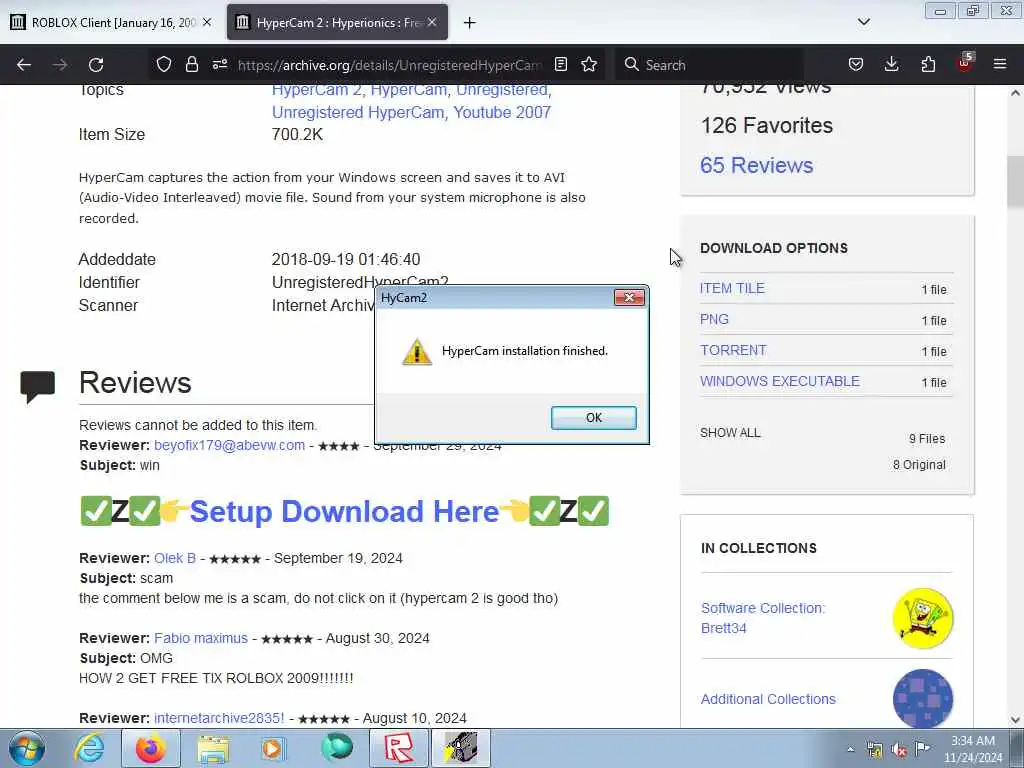Screen dimensions: 1024x768
Task: Switch to ROBLOX Client tab
Action: click(x=111, y=22)
